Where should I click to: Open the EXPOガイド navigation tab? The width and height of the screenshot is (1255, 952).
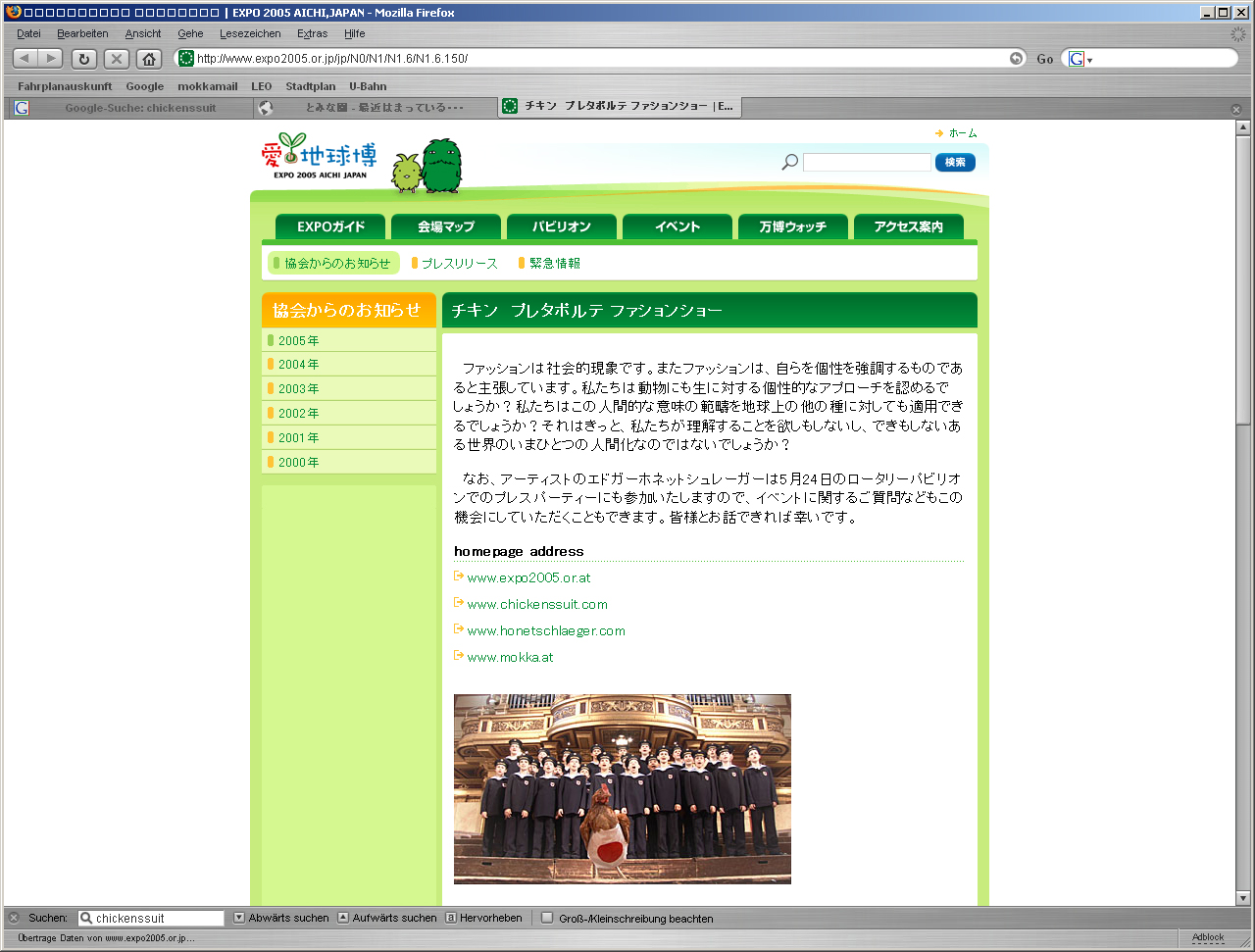point(331,226)
